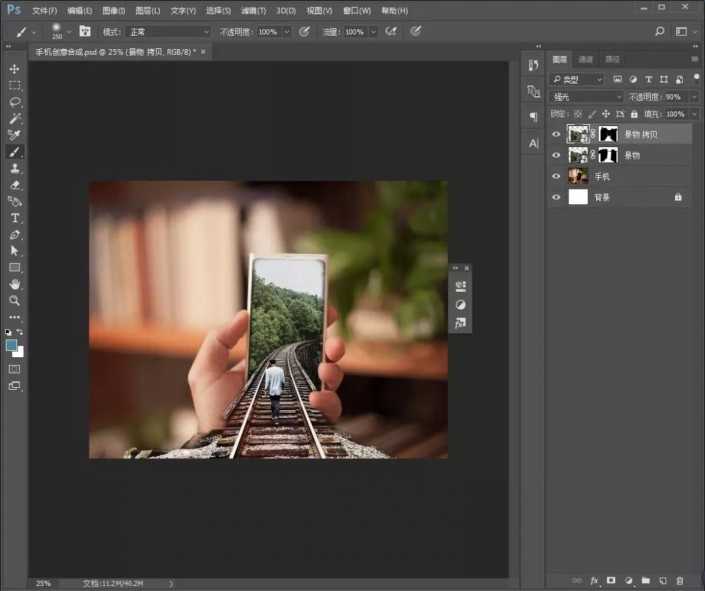Open the 图像(I) menu

(x=111, y=11)
